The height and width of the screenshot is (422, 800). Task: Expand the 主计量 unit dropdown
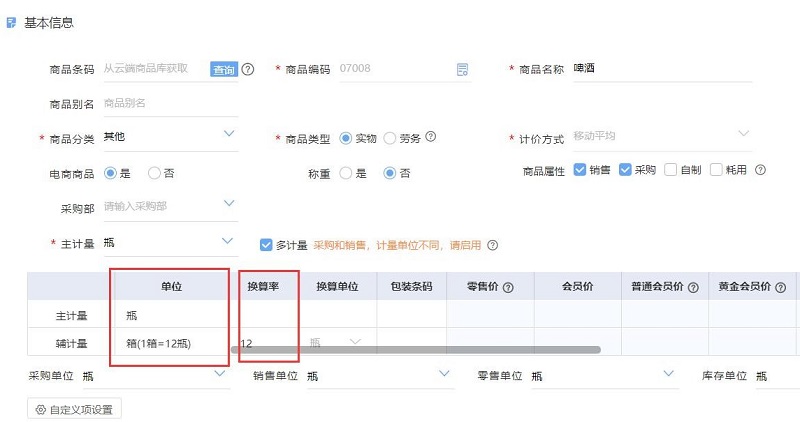click(x=229, y=242)
